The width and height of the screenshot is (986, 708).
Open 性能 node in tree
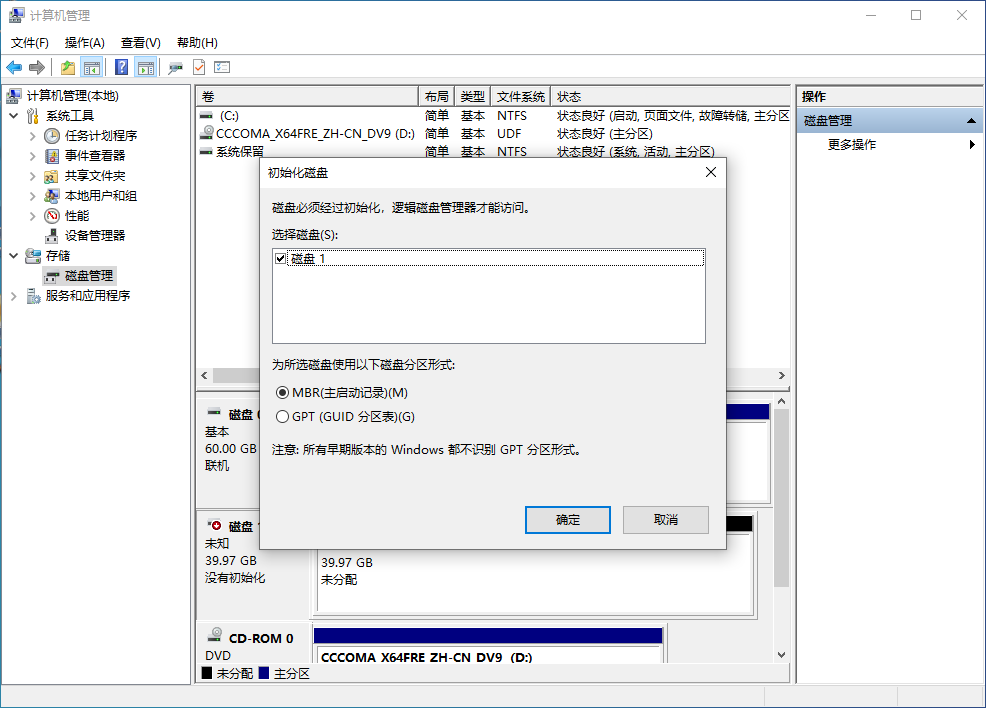tap(77, 216)
